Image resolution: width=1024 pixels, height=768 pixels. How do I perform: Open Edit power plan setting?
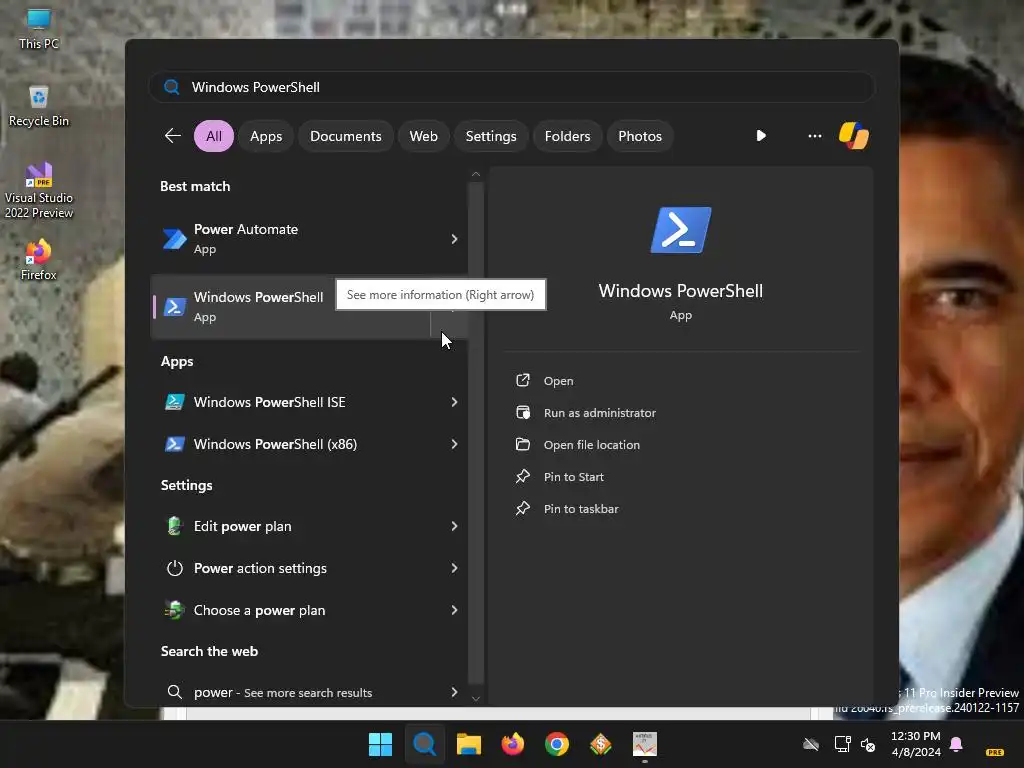tap(309, 526)
